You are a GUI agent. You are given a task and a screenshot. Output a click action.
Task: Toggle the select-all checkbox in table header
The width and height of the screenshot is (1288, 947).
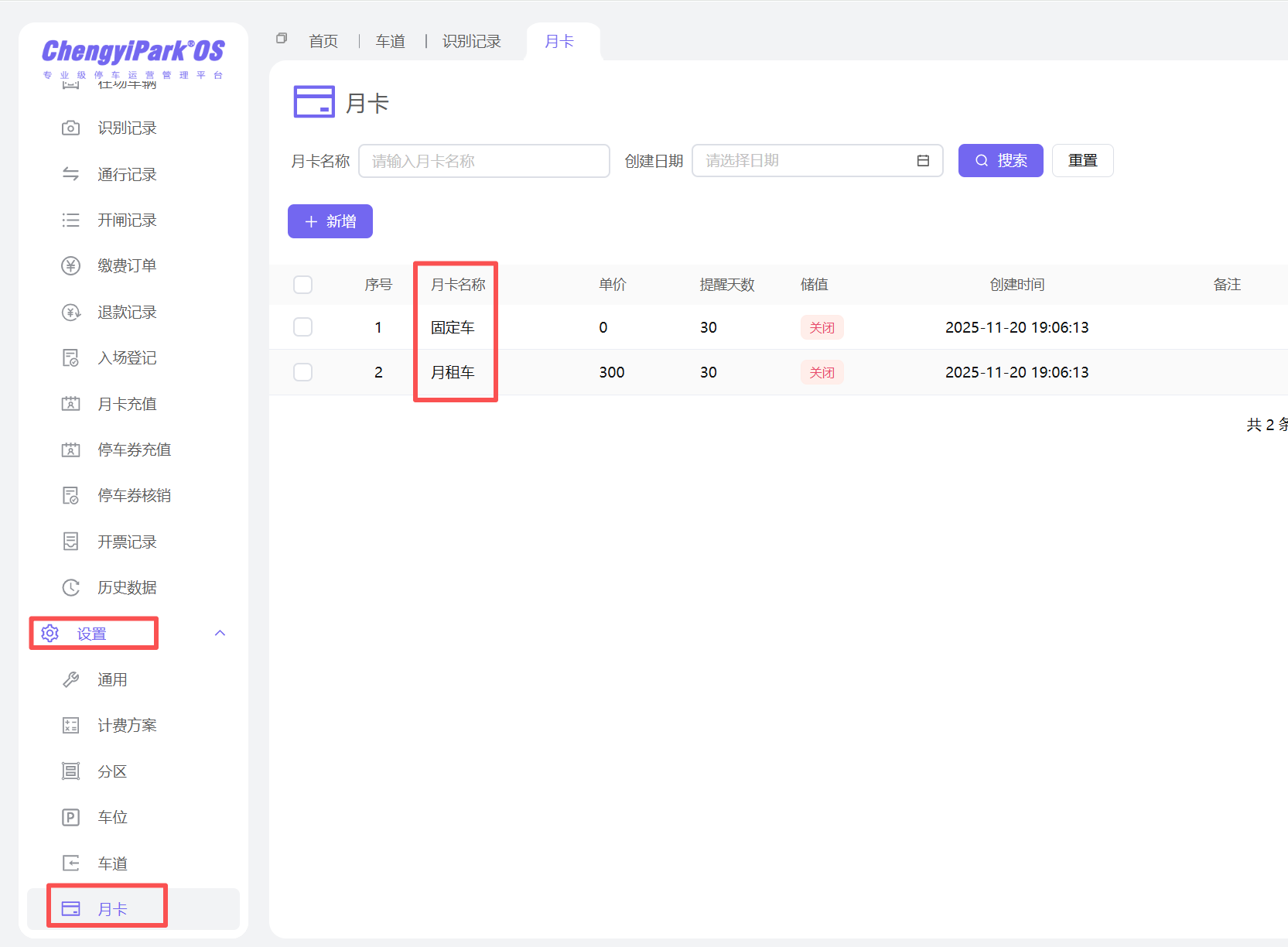pyautogui.click(x=302, y=285)
